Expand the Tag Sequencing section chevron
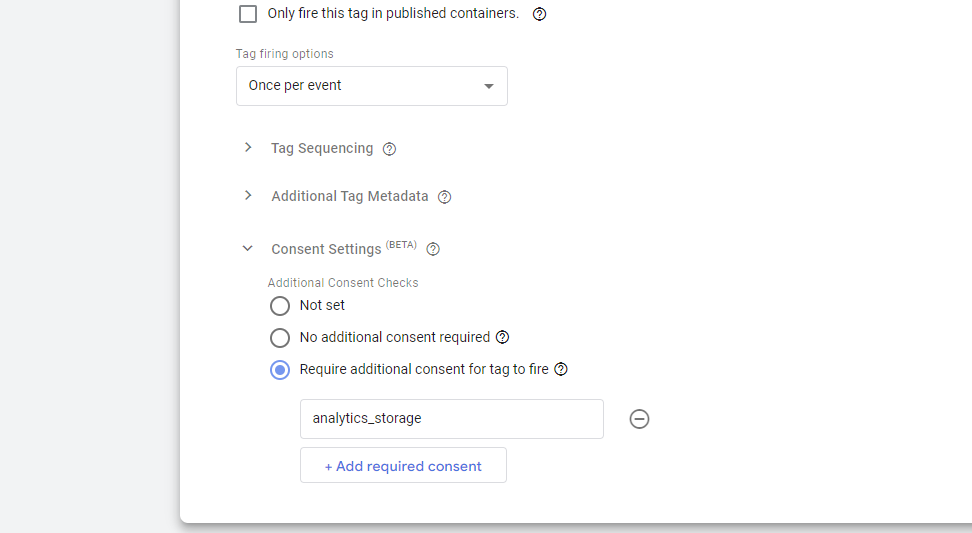This screenshot has width=972, height=533. click(248, 148)
